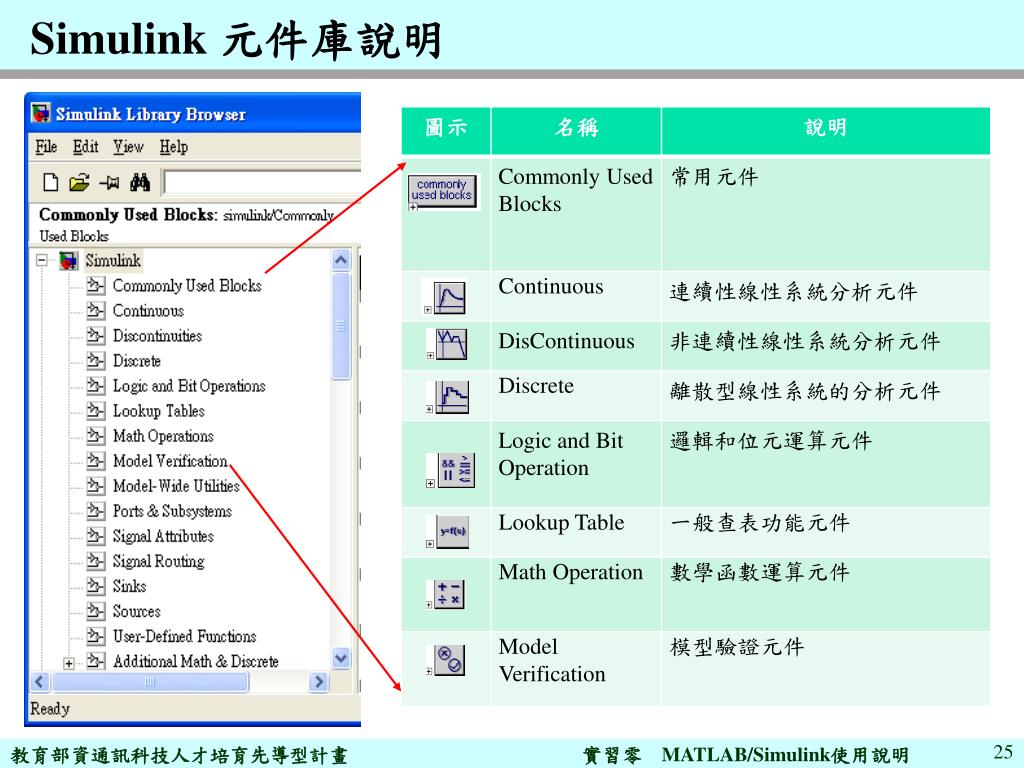Click the Math Operation icon in table

(x=449, y=594)
